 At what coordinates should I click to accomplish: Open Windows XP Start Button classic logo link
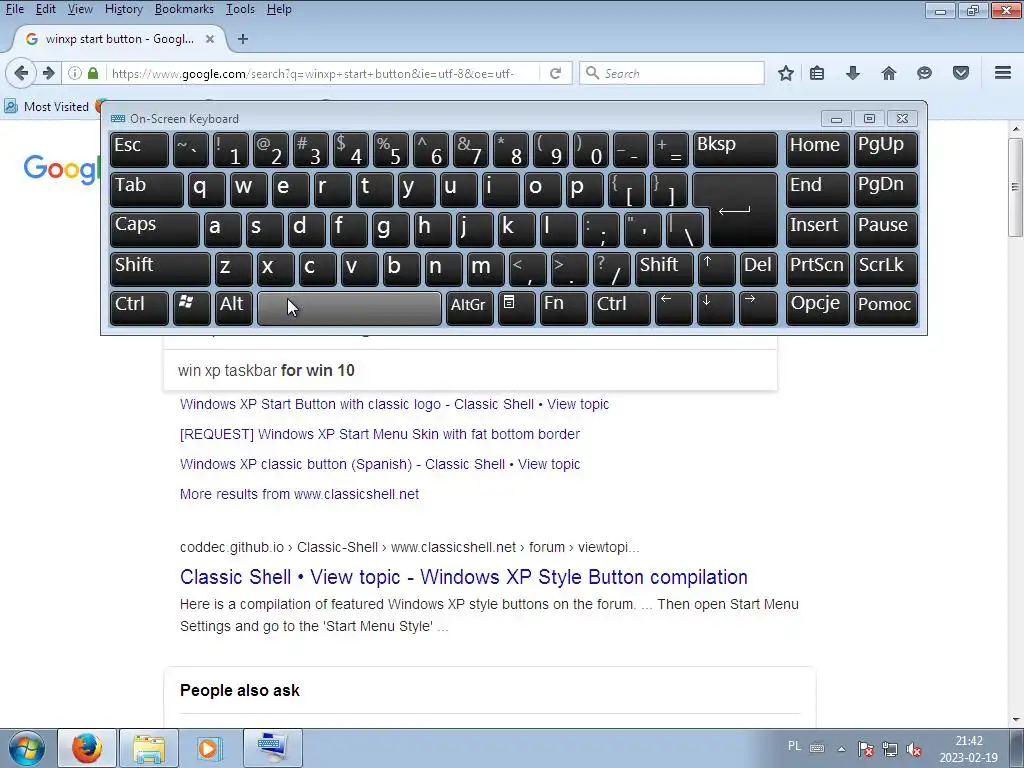tap(394, 404)
